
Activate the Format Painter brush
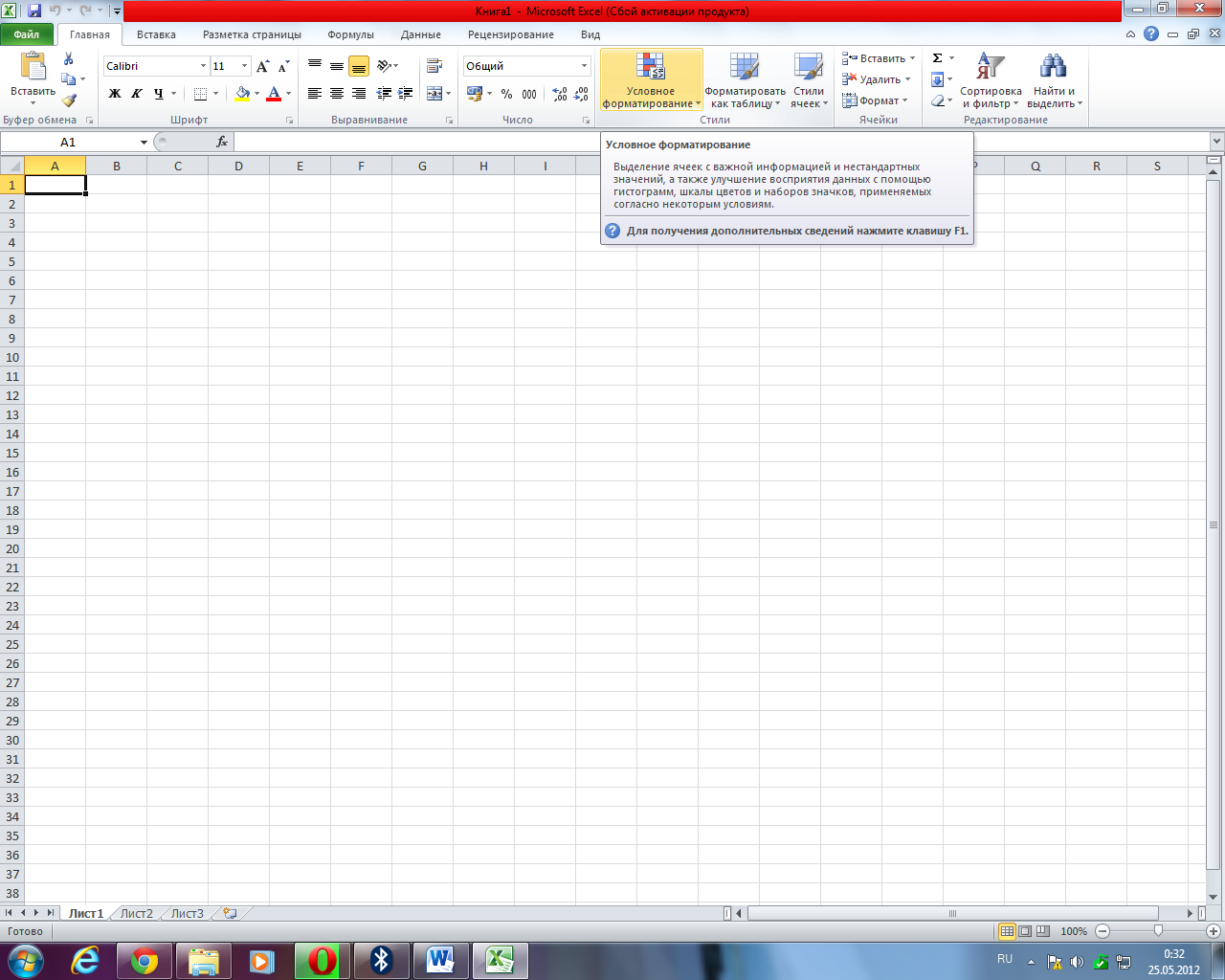tap(69, 100)
